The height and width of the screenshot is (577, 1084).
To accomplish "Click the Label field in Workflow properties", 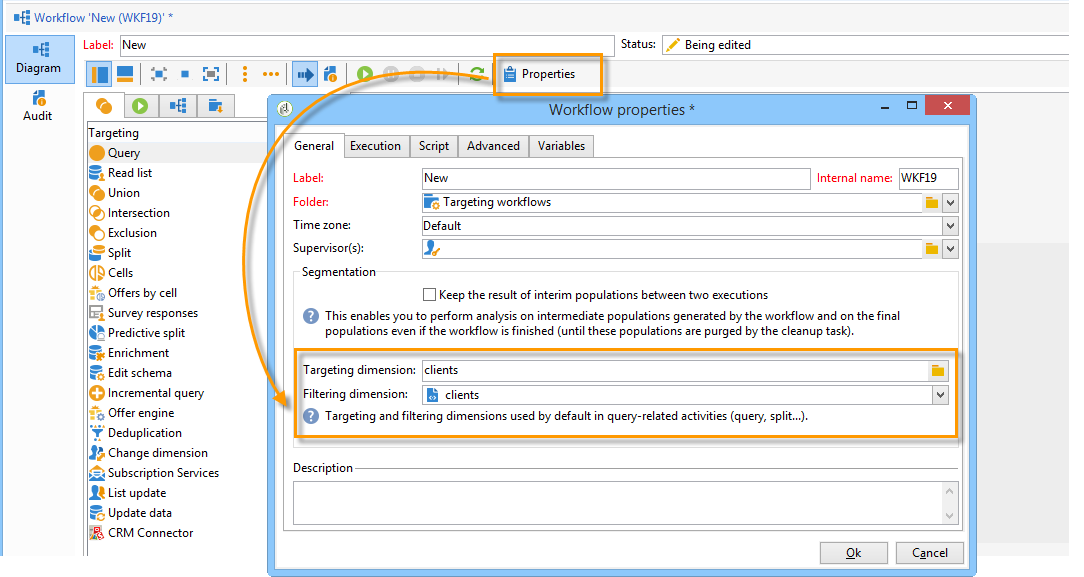I will click(x=616, y=178).
